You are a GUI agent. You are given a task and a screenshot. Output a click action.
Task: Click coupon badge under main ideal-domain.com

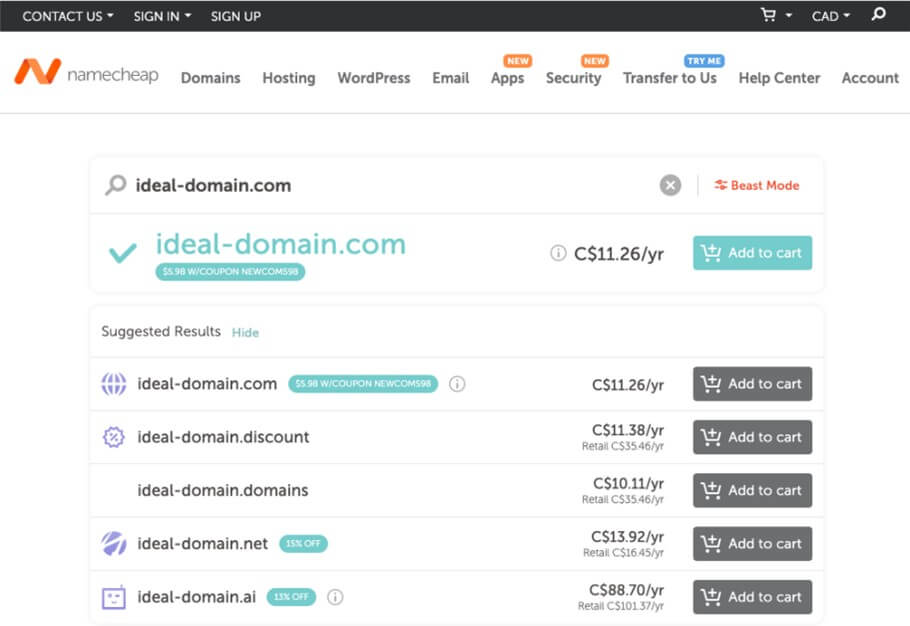pyautogui.click(x=230, y=272)
